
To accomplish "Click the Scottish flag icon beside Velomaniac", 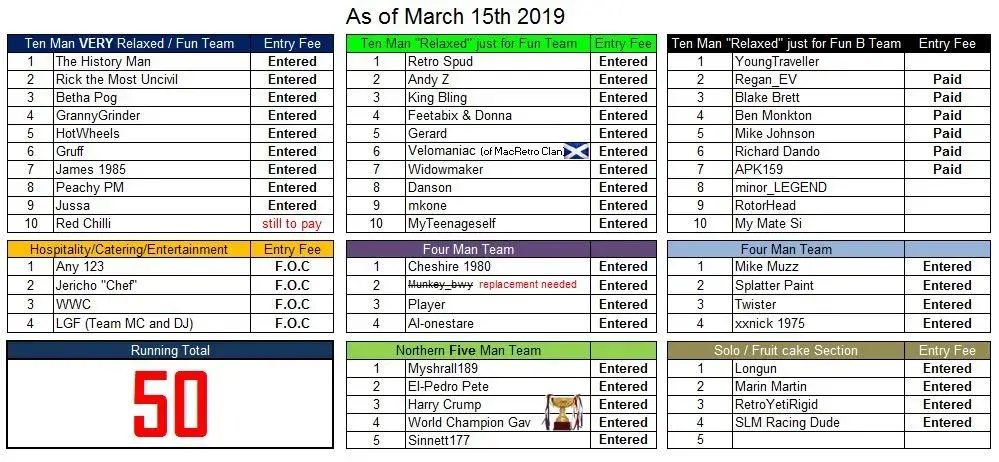I will pos(577,152).
